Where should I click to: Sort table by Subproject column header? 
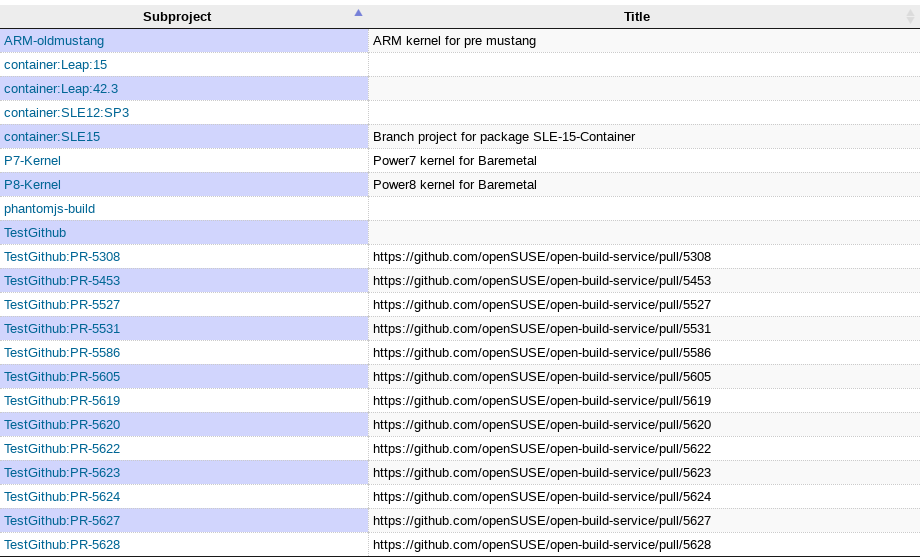coord(177,17)
